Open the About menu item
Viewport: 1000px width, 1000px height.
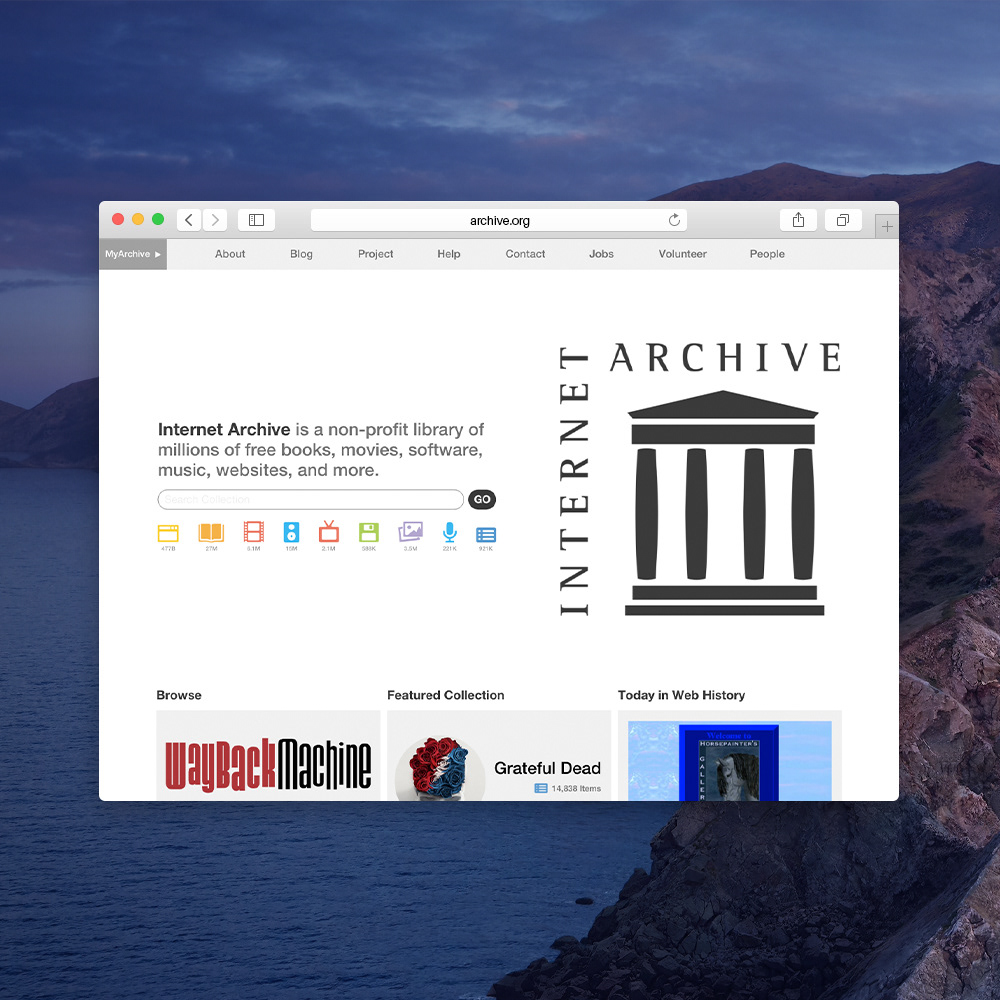(x=230, y=254)
